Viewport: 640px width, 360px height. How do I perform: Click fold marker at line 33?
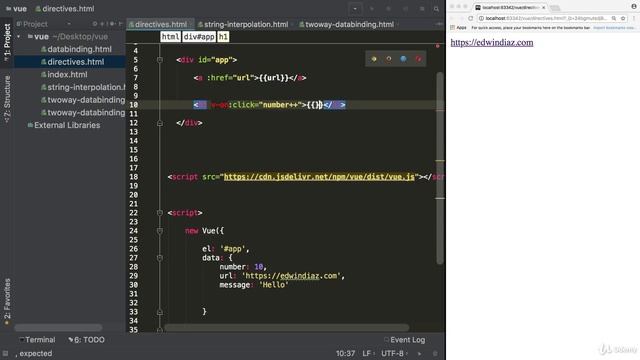point(160,311)
